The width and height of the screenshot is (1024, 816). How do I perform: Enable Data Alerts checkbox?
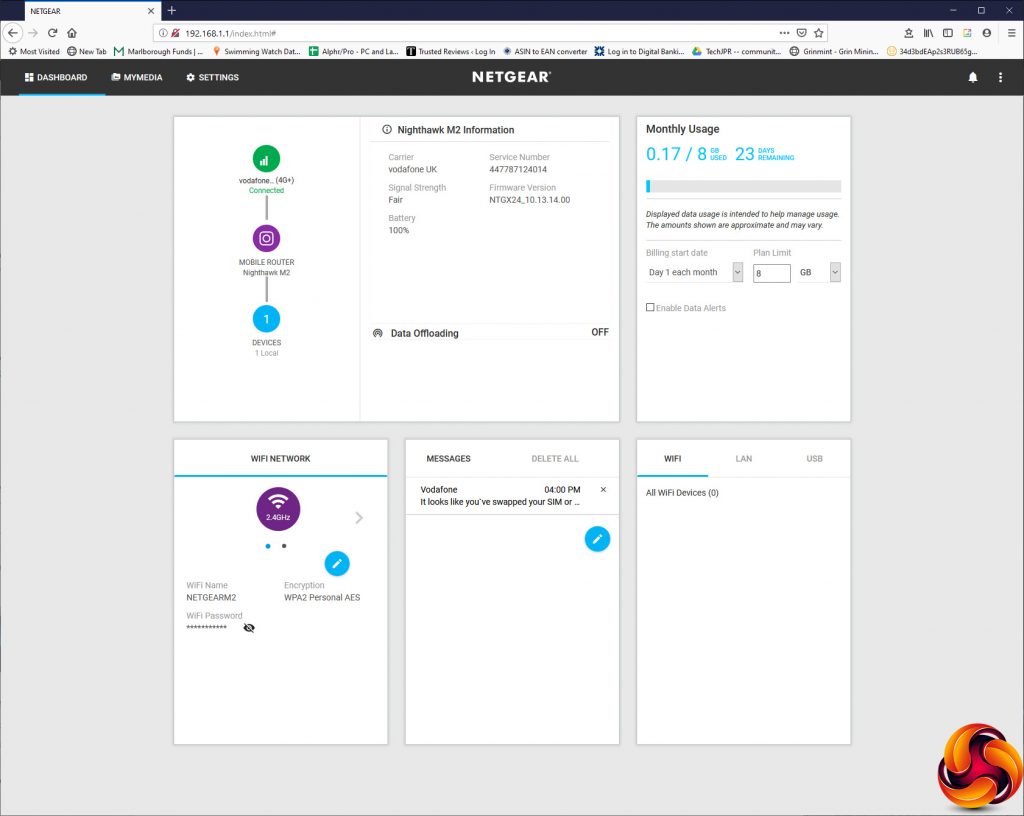pyautogui.click(x=650, y=307)
